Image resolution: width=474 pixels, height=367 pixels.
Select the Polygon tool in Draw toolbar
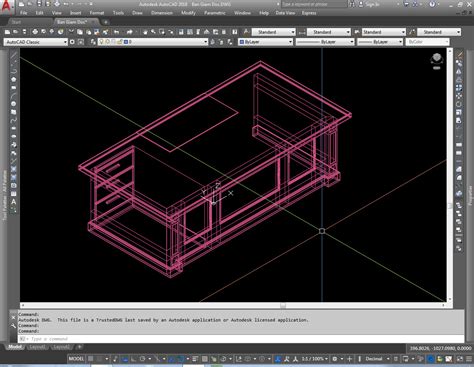(x=13, y=79)
